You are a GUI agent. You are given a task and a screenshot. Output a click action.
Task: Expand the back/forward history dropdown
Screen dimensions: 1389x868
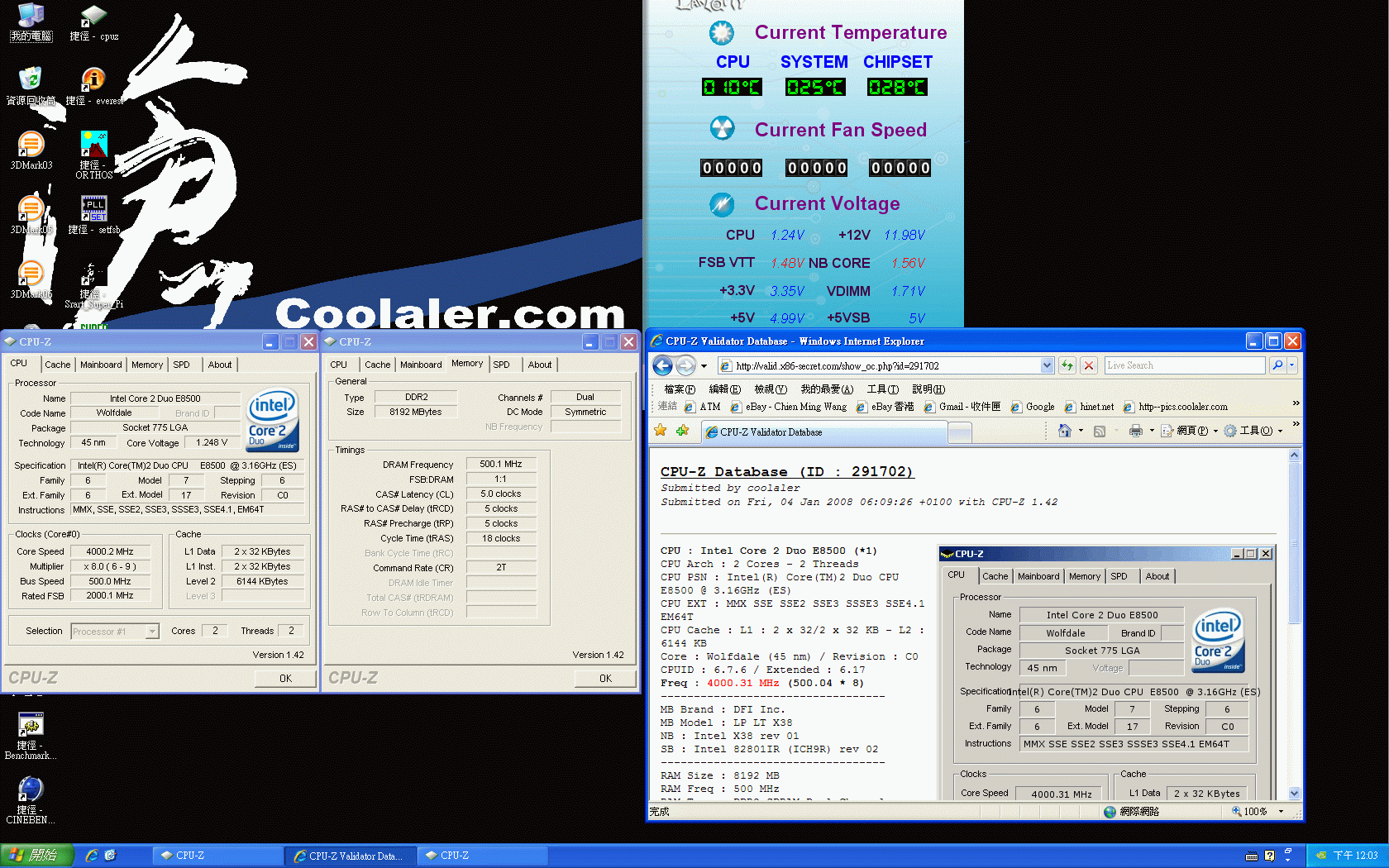click(704, 365)
